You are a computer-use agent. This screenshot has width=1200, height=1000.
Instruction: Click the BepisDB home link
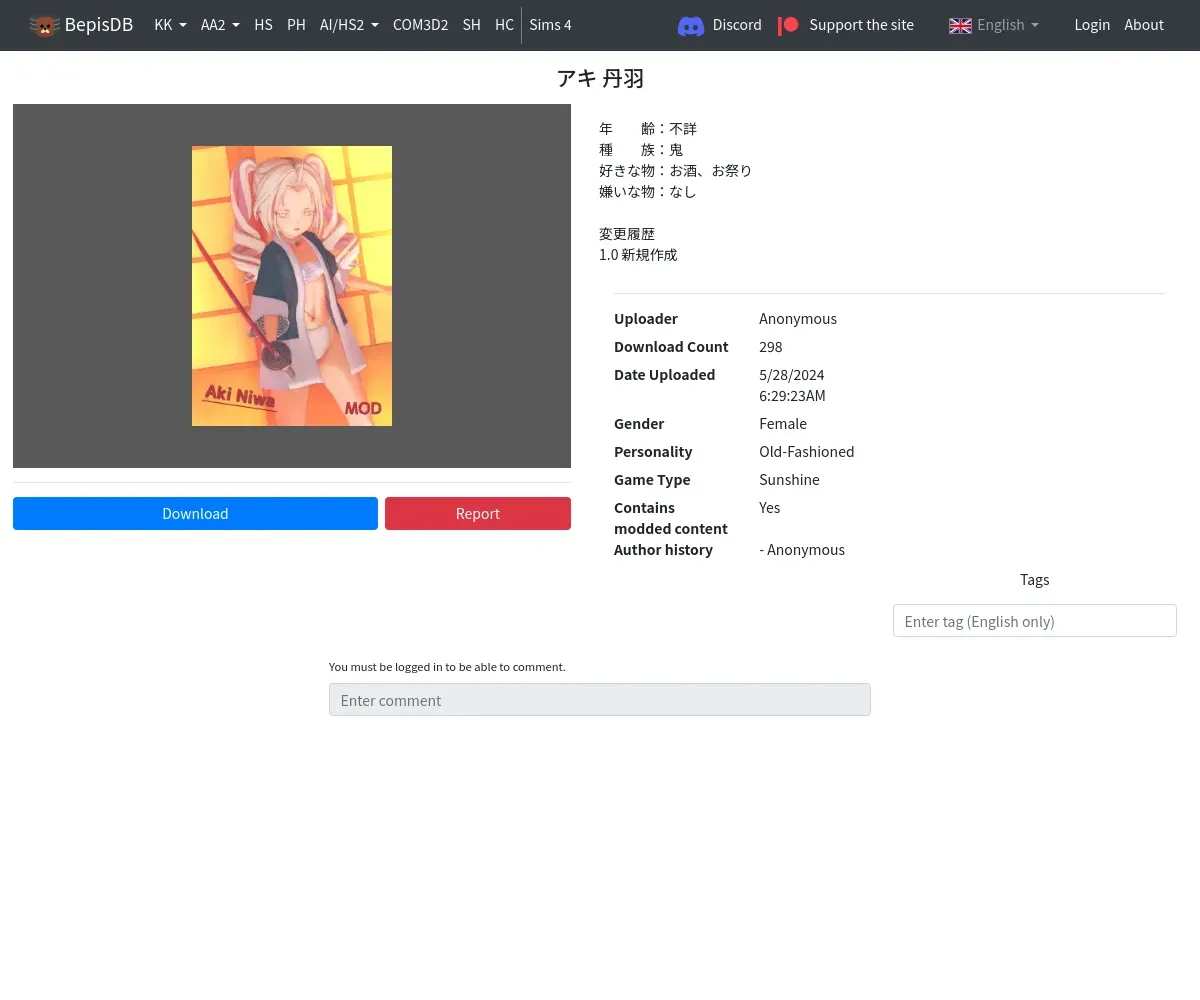click(81, 25)
